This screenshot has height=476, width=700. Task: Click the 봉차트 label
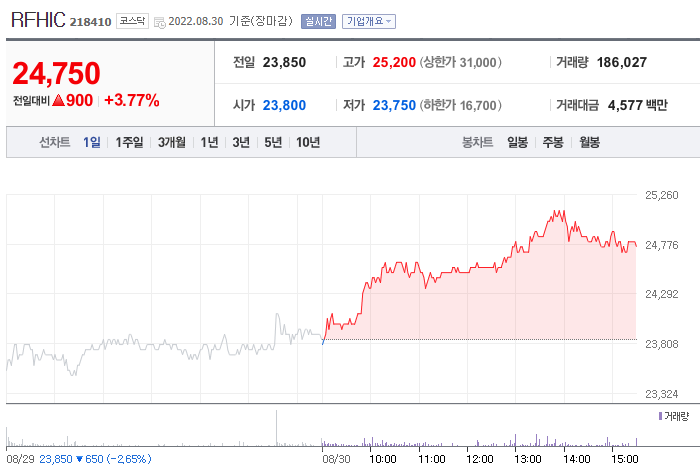477,142
